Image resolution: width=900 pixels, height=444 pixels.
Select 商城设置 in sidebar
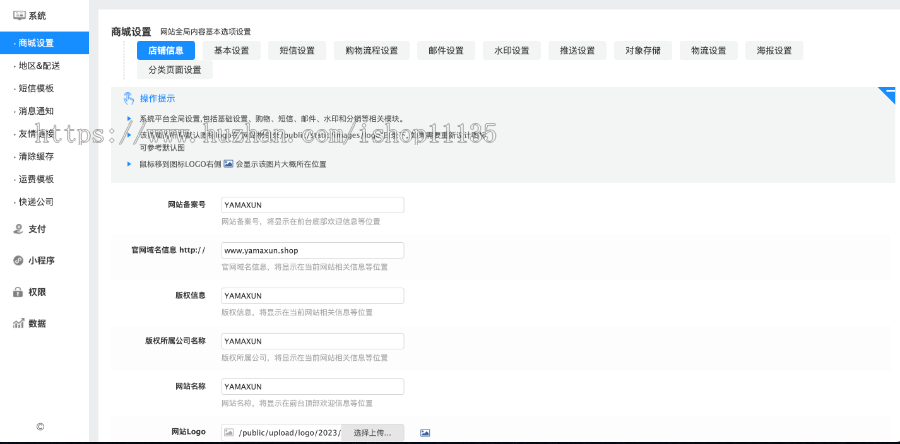coord(44,43)
